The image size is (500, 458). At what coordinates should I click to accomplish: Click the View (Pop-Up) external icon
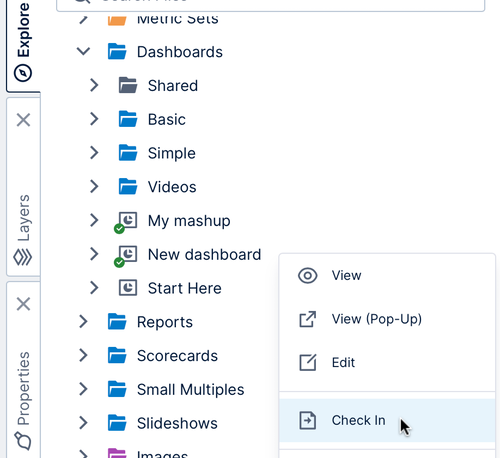(x=307, y=319)
